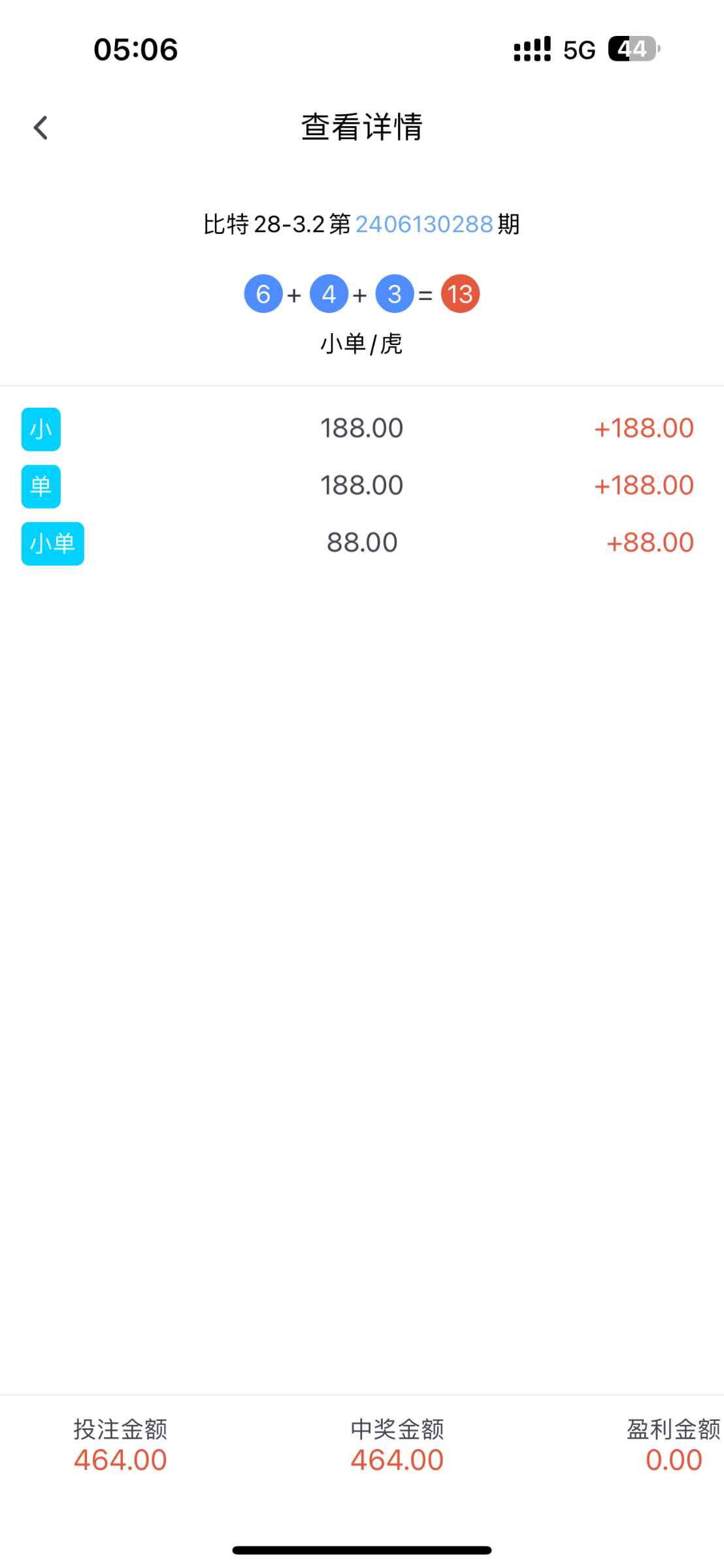Tap the blue ball number 6
This screenshot has width=724, height=1568.
coord(263,294)
